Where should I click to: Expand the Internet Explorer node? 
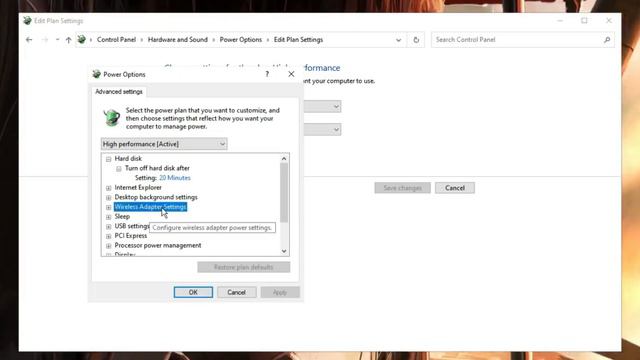(x=109, y=188)
